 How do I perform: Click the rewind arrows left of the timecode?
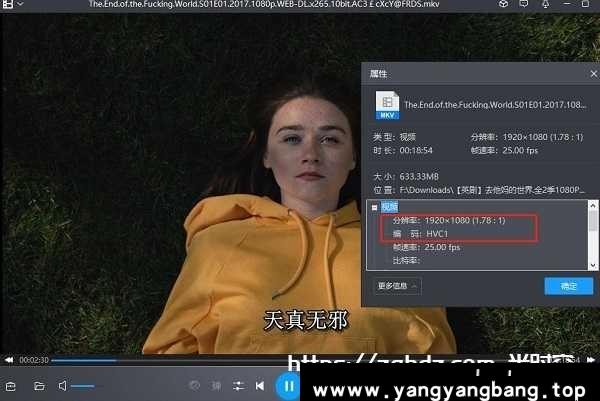9,360
